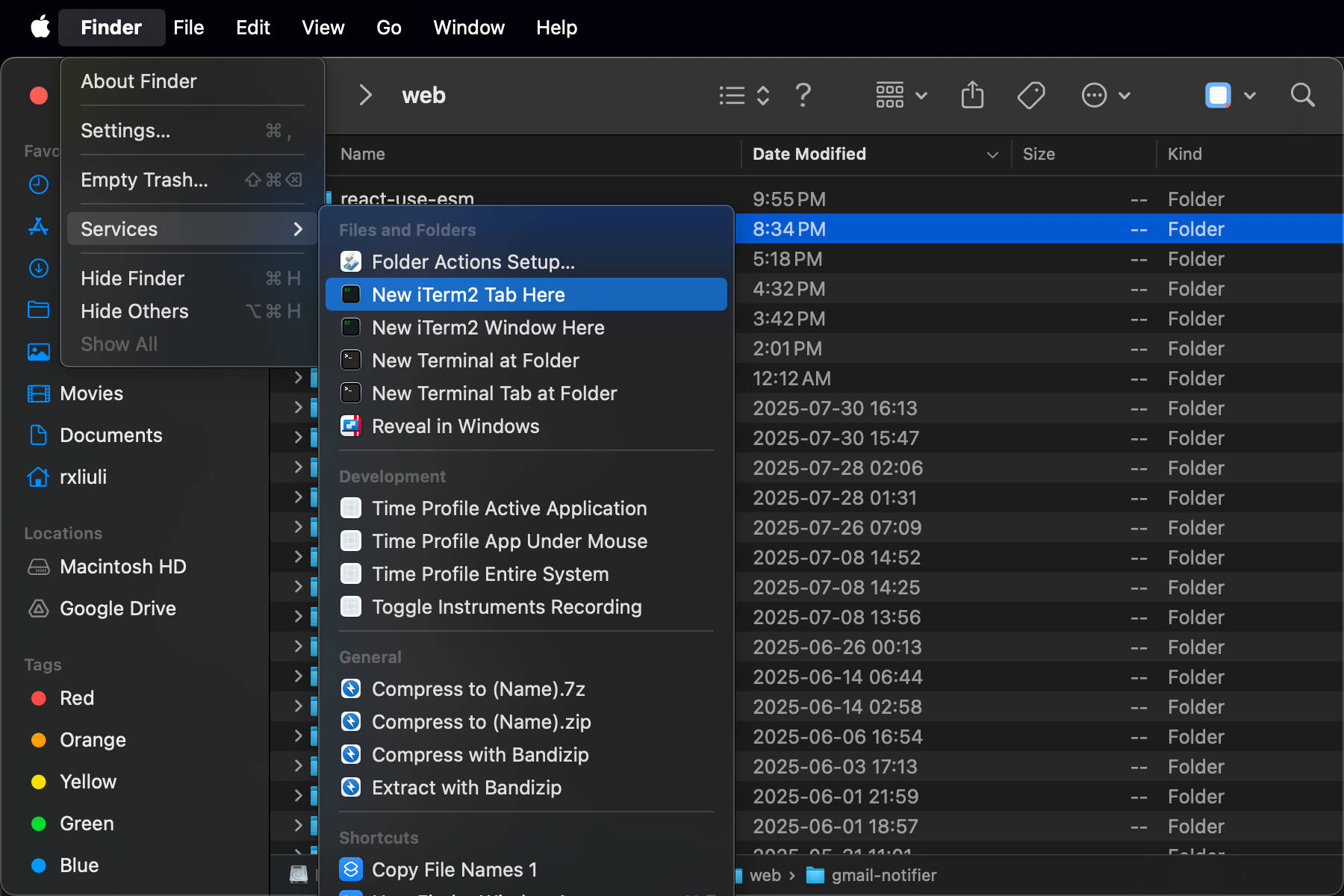This screenshot has width=1344, height=896.
Task: Sort by Size column header
Action: coord(1084,155)
